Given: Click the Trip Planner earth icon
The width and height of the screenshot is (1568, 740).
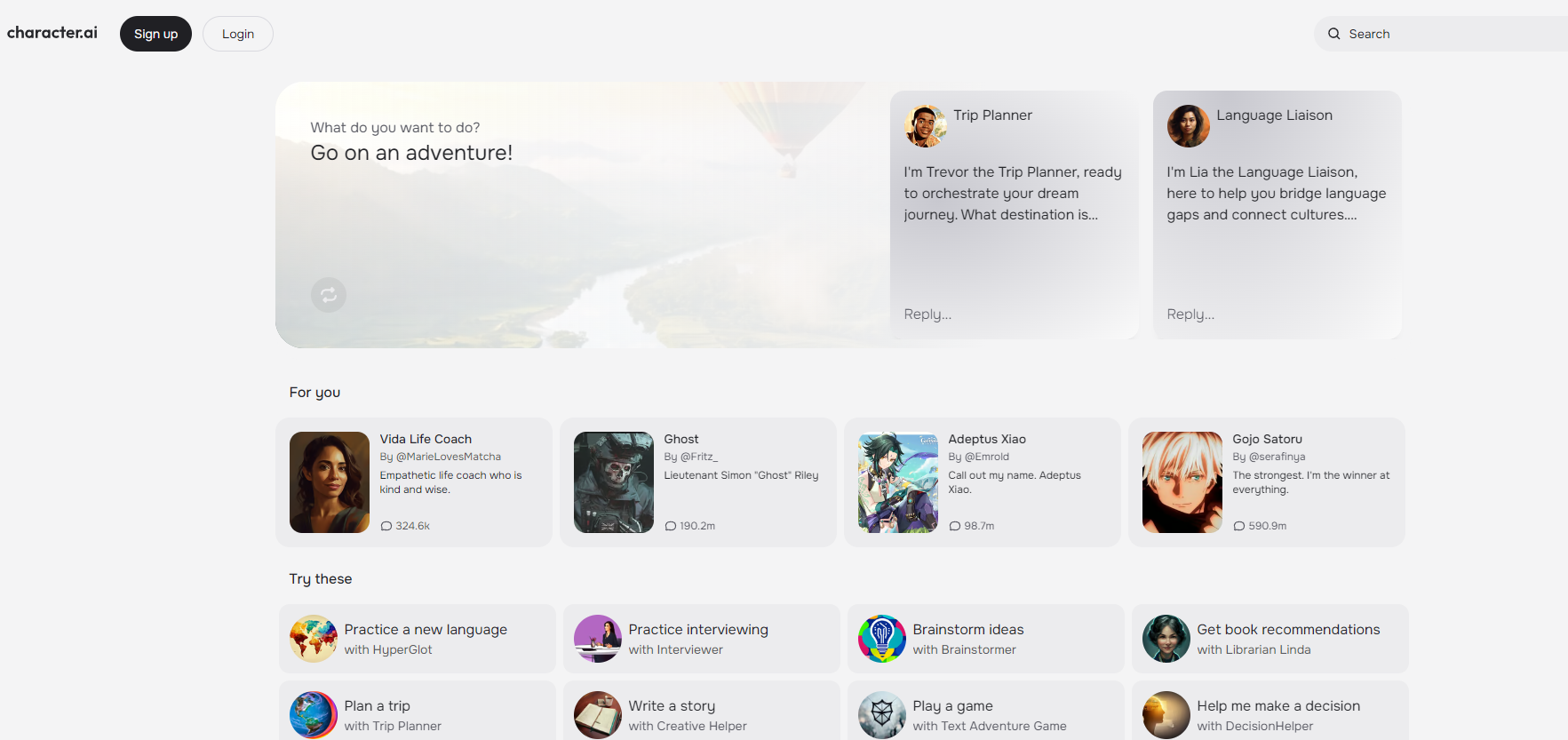Looking at the screenshot, I should [x=313, y=715].
